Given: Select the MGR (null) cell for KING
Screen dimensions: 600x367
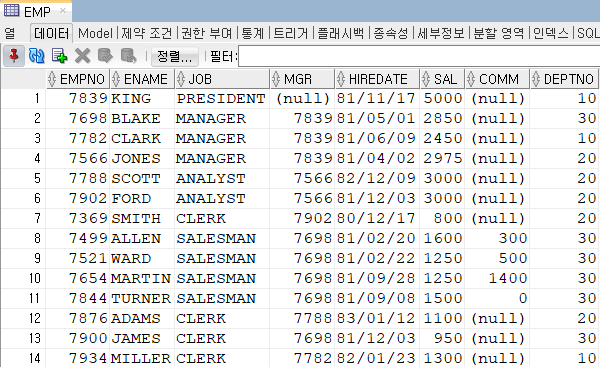Looking at the screenshot, I should tap(302, 99).
